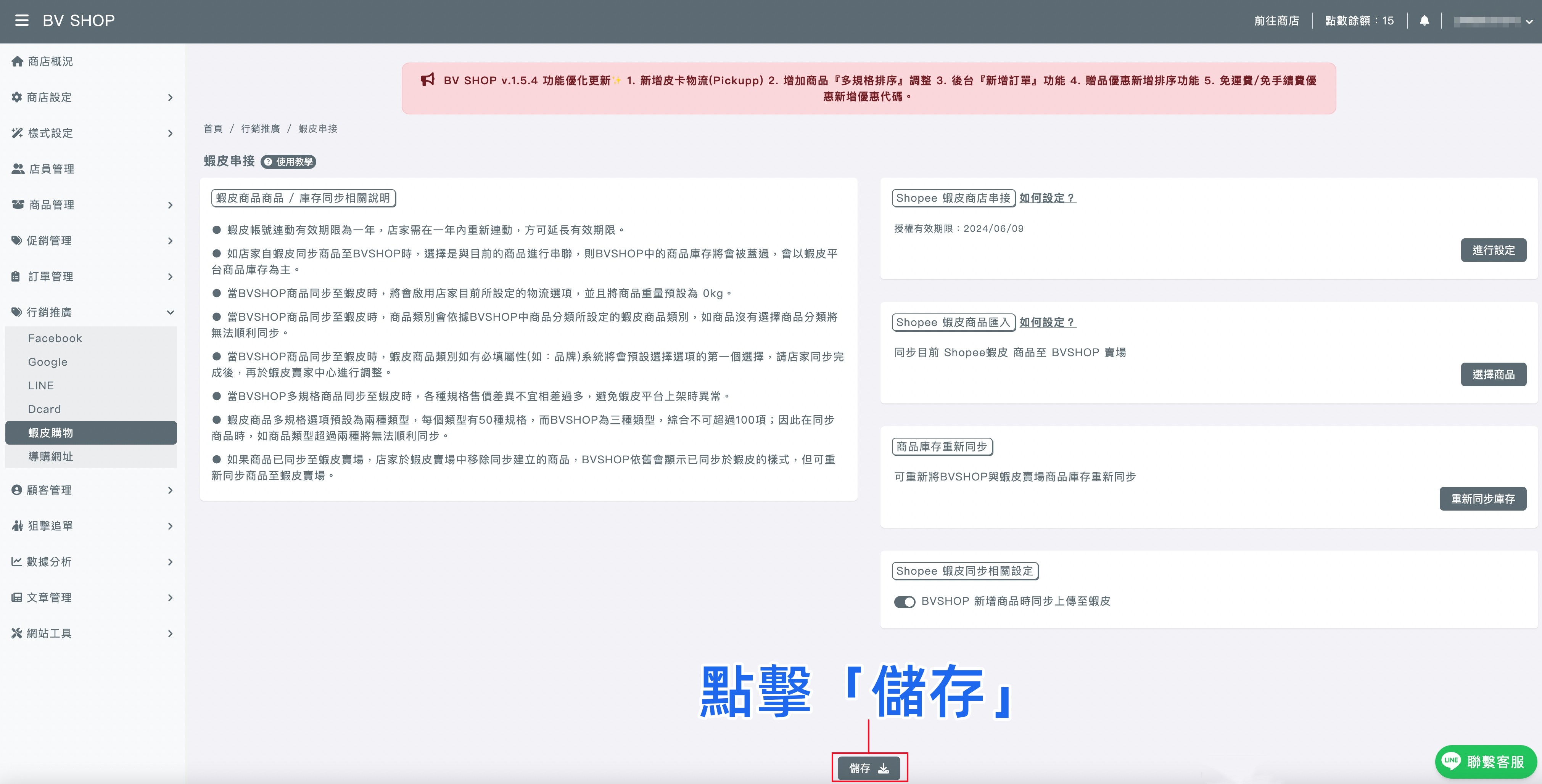This screenshot has height=784, width=1542.
Task: Open the Dcard submenu item
Action: coord(91,409)
